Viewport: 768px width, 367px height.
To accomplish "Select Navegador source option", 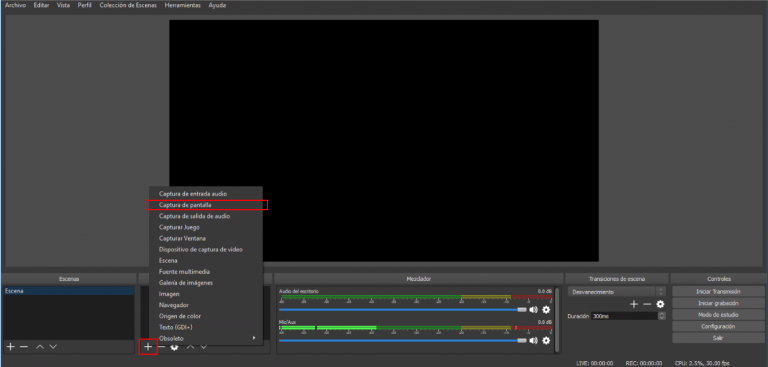I will click(206, 305).
